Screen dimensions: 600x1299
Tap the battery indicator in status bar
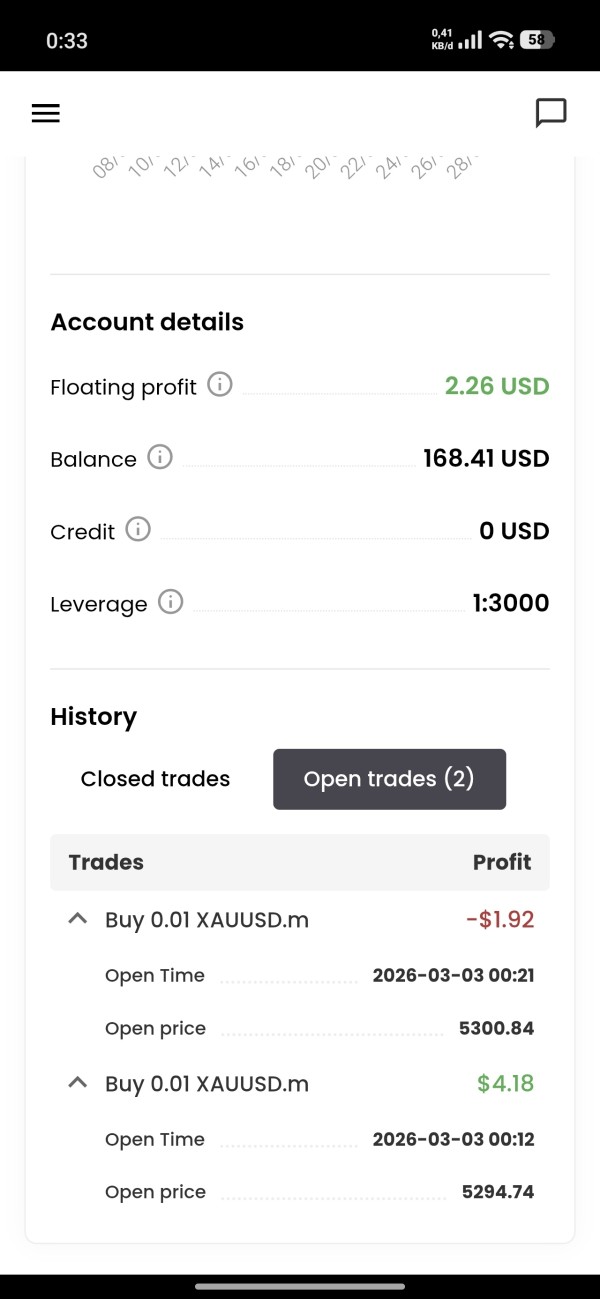click(538, 40)
